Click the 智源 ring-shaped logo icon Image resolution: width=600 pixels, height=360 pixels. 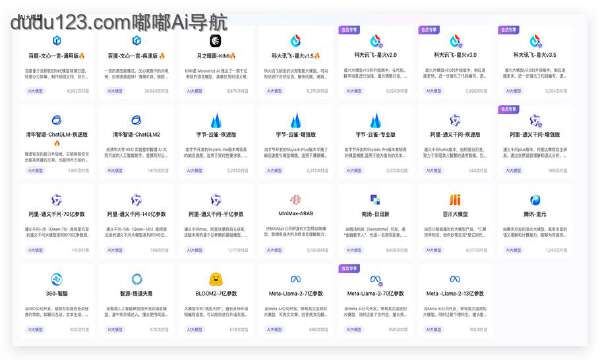[x=137, y=279]
